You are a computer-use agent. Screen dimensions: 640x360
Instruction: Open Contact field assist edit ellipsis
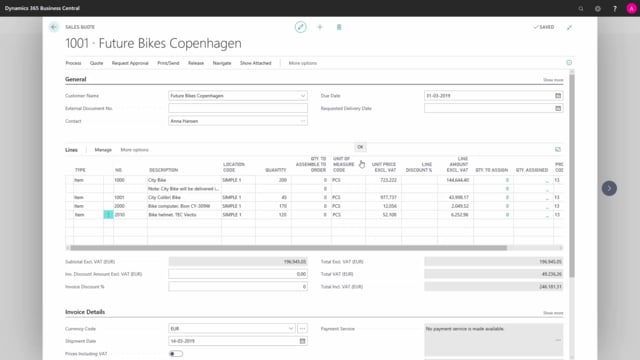click(x=302, y=121)
